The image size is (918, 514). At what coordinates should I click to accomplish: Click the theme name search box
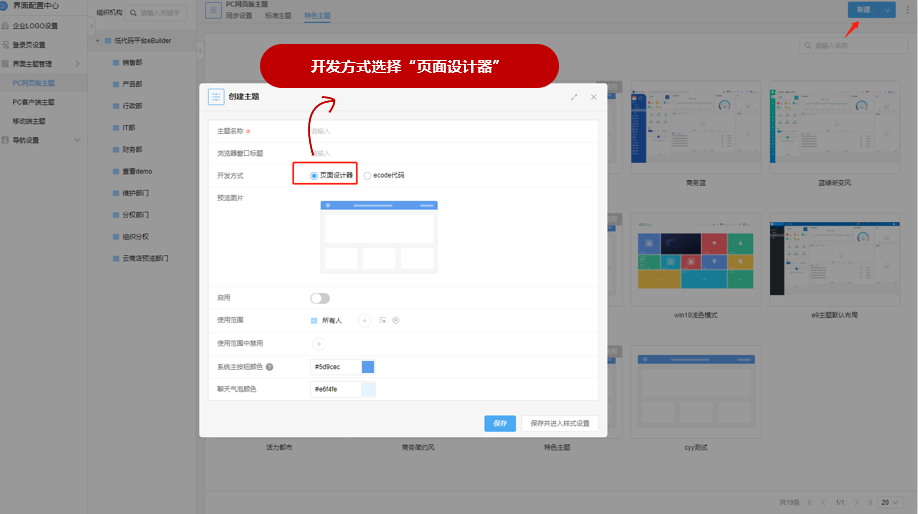[x=854, y=46]
